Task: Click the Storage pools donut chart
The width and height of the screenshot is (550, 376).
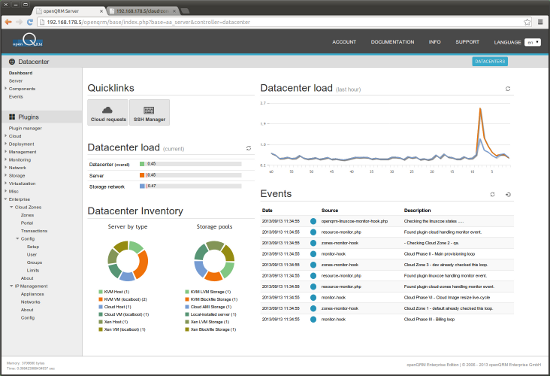Action: (214, 261)
